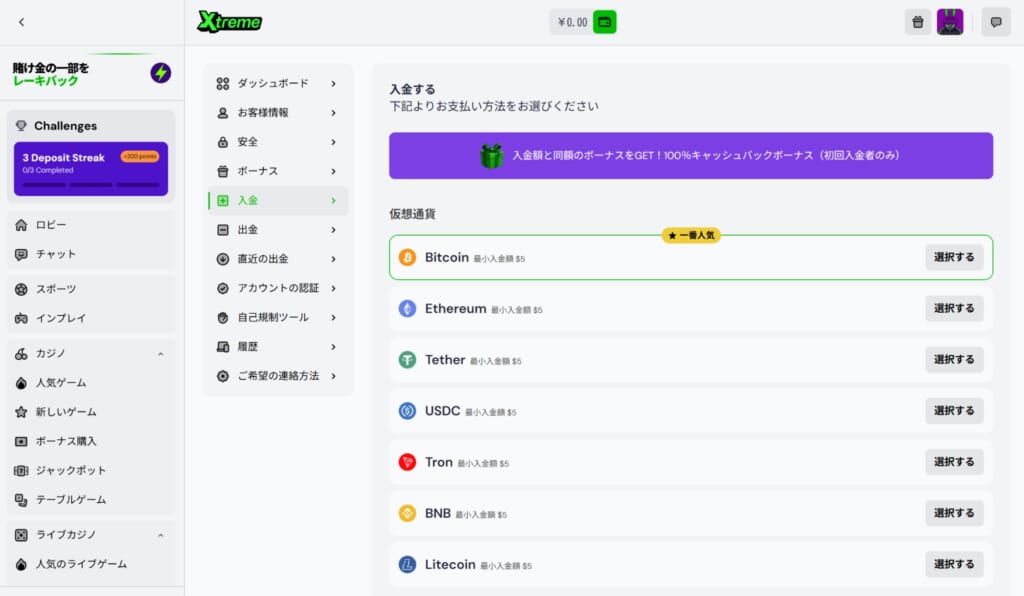This screenshot has height=596, width=1024.
Task: Click 選択する for Litecoin
Action: pos(954,564)
